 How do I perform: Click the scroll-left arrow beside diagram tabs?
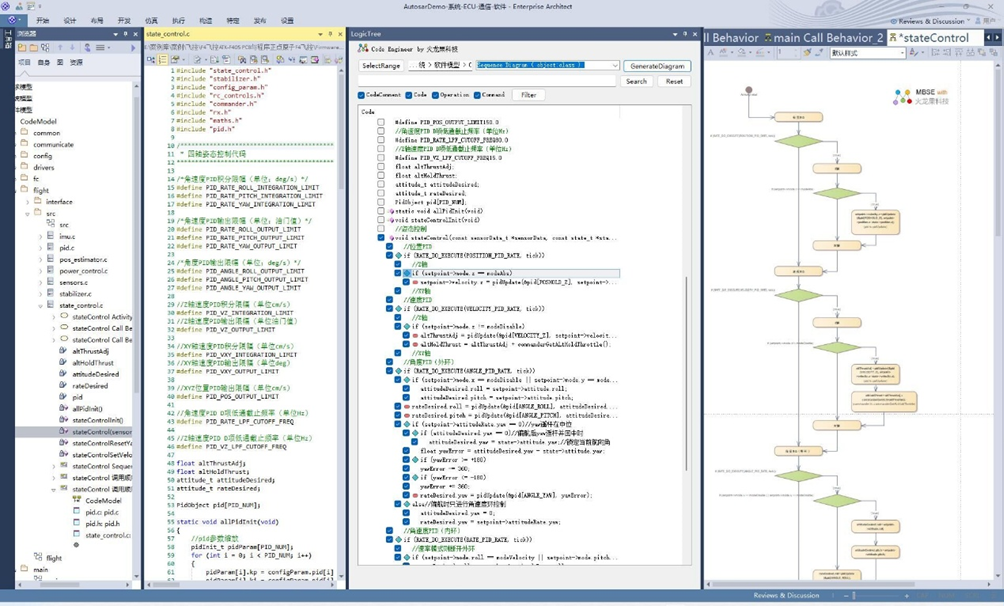(x=989, y=38)
